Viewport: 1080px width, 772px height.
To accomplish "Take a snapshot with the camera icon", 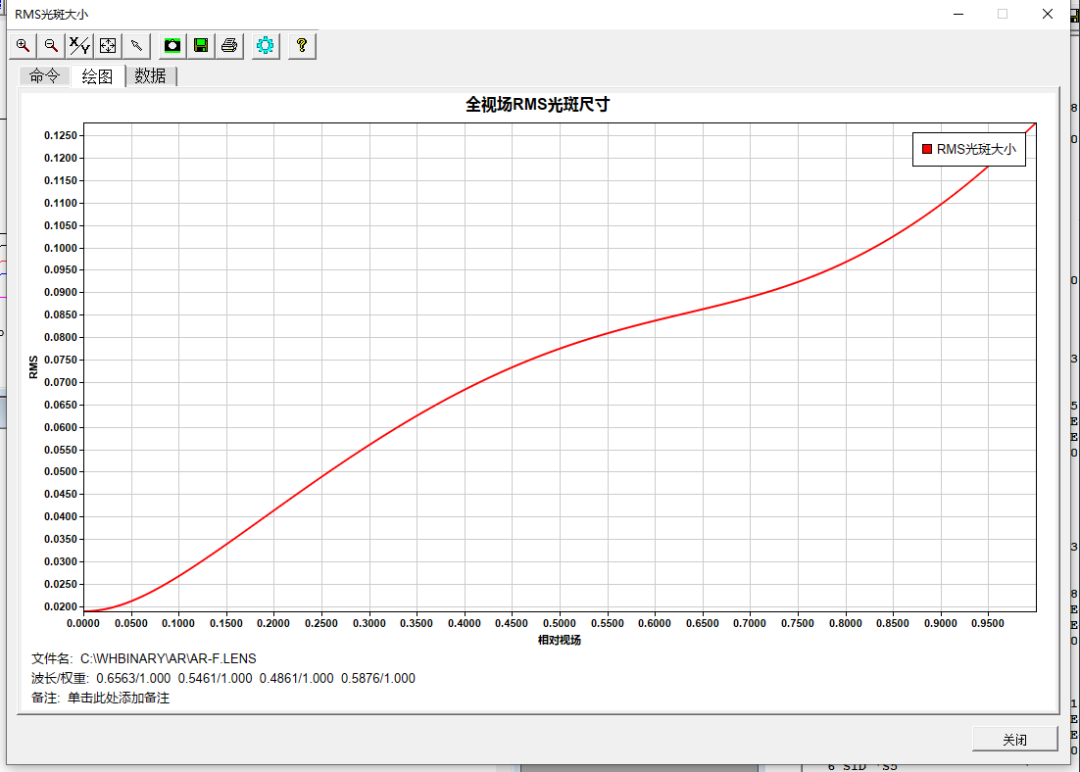I will [172, 45].
